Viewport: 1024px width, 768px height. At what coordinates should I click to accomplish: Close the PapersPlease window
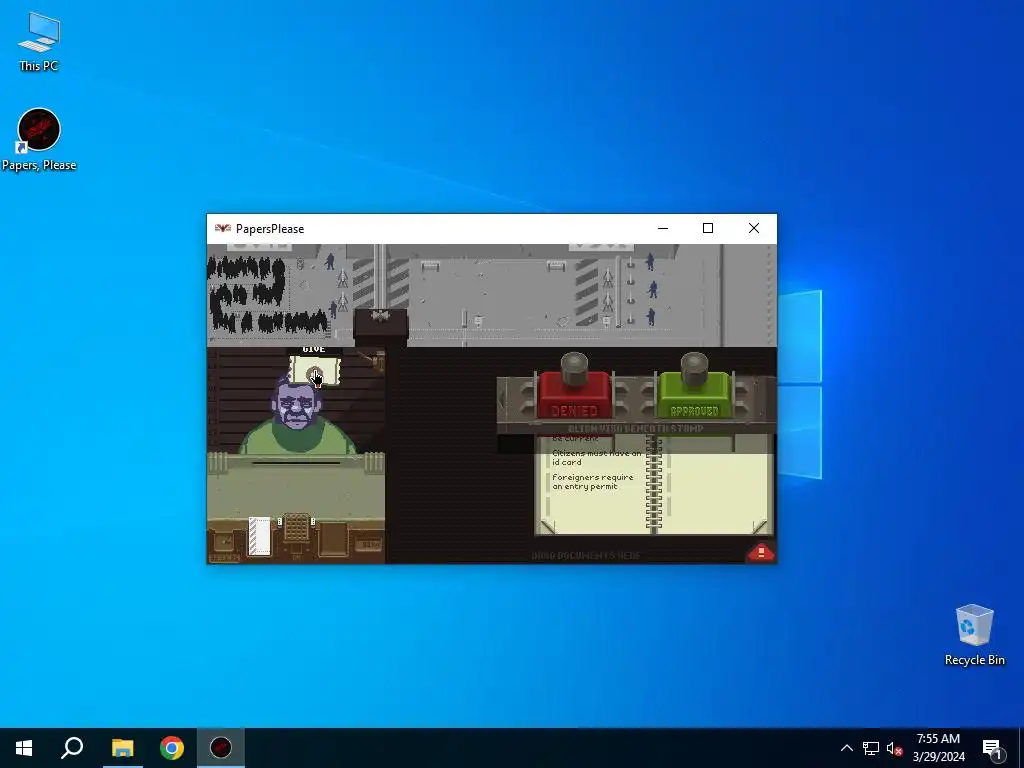click(754, 229)
